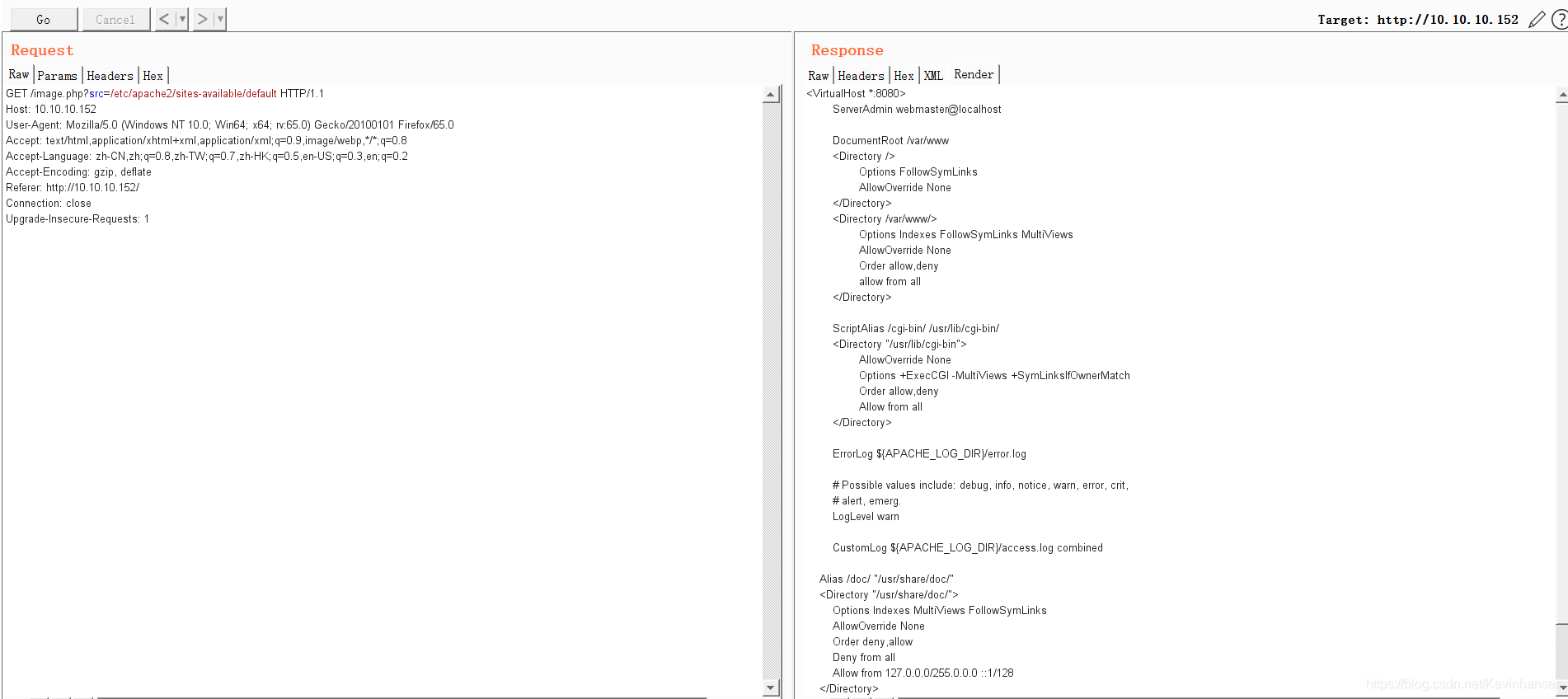
Task: Click the Cancel button
Action: click(x=115, y=19)
